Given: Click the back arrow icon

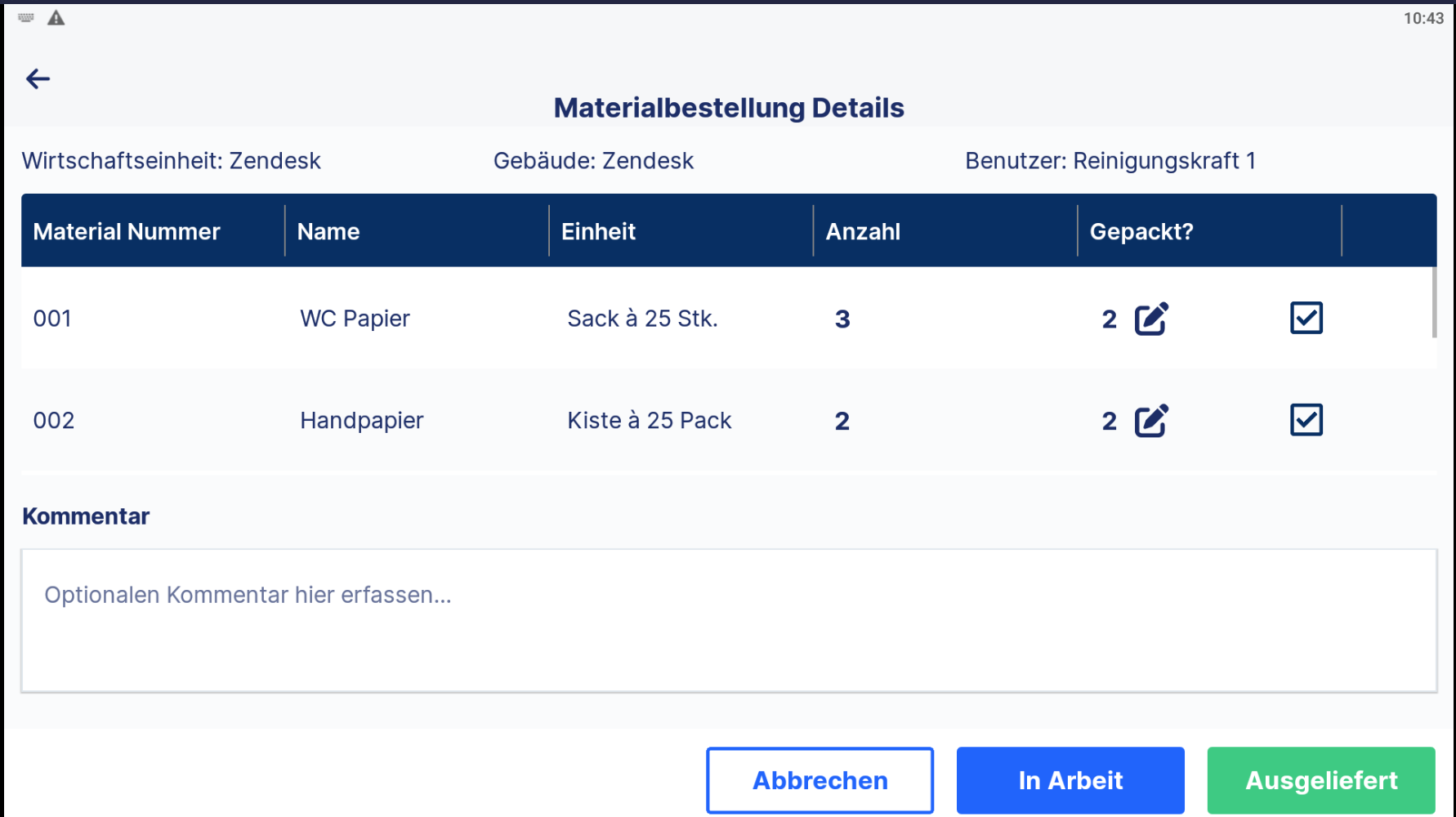Looking at the screenshot, I should (38, 78).
